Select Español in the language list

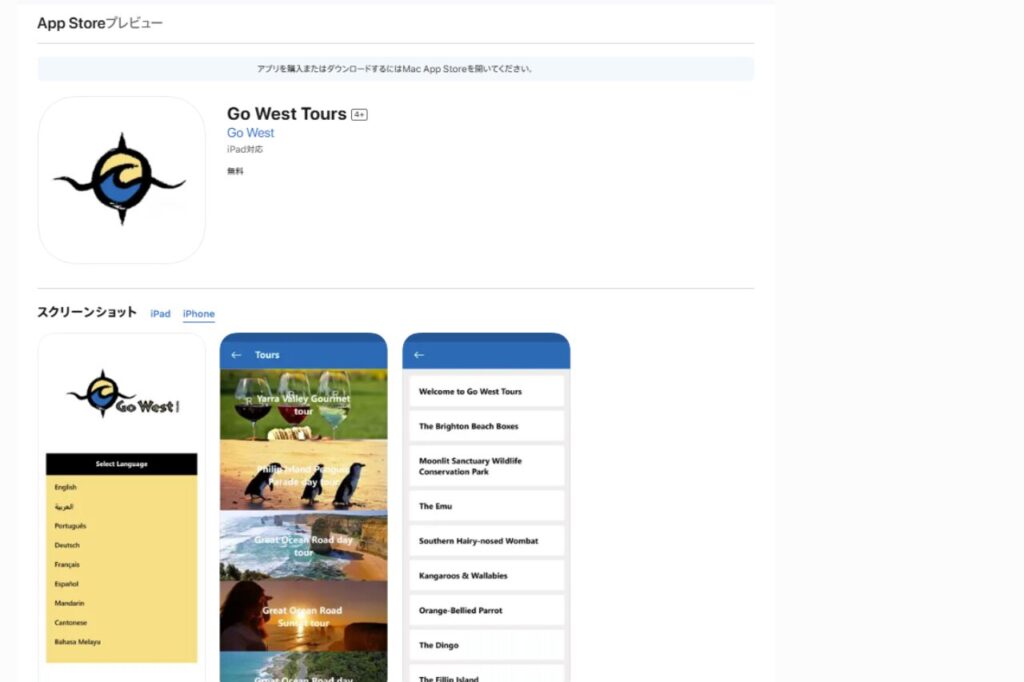(66, 584)
